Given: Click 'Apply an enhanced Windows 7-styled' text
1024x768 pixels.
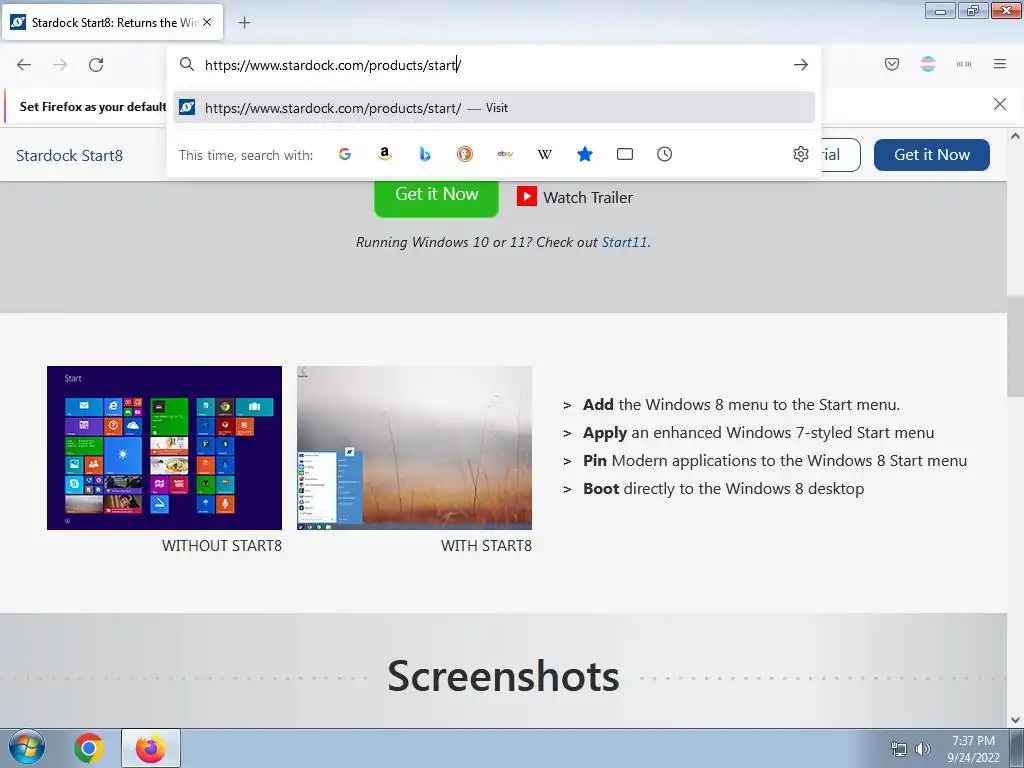Looking at the screenshot, I should point(758,433).
